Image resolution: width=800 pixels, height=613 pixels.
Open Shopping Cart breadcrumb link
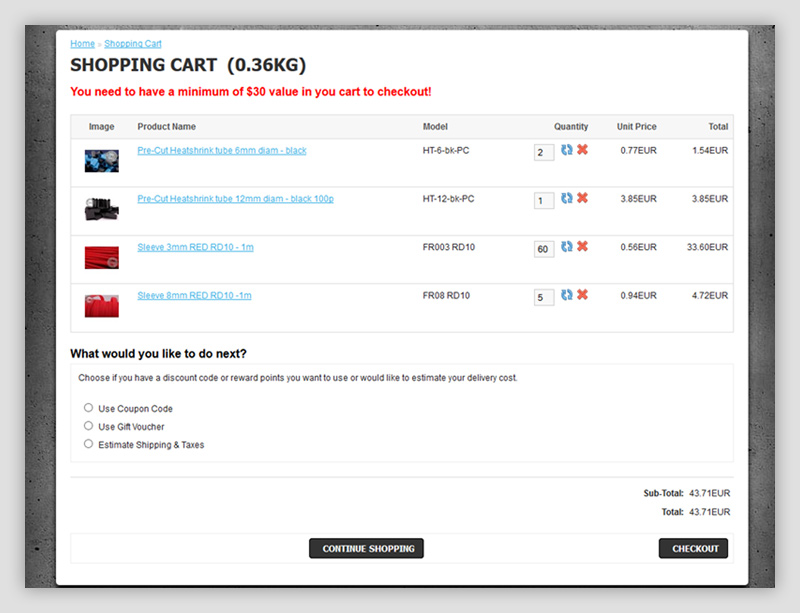132,44
